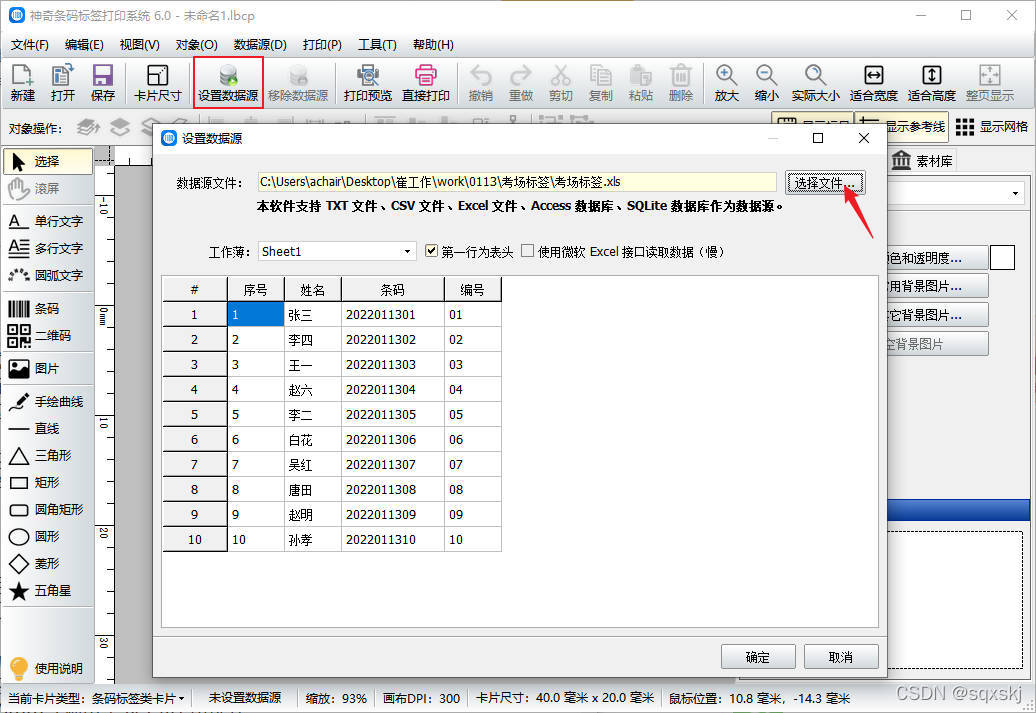Toggle 显示参考线 show guides button
Screen dimensions: 1036x713
click(903, 127)
